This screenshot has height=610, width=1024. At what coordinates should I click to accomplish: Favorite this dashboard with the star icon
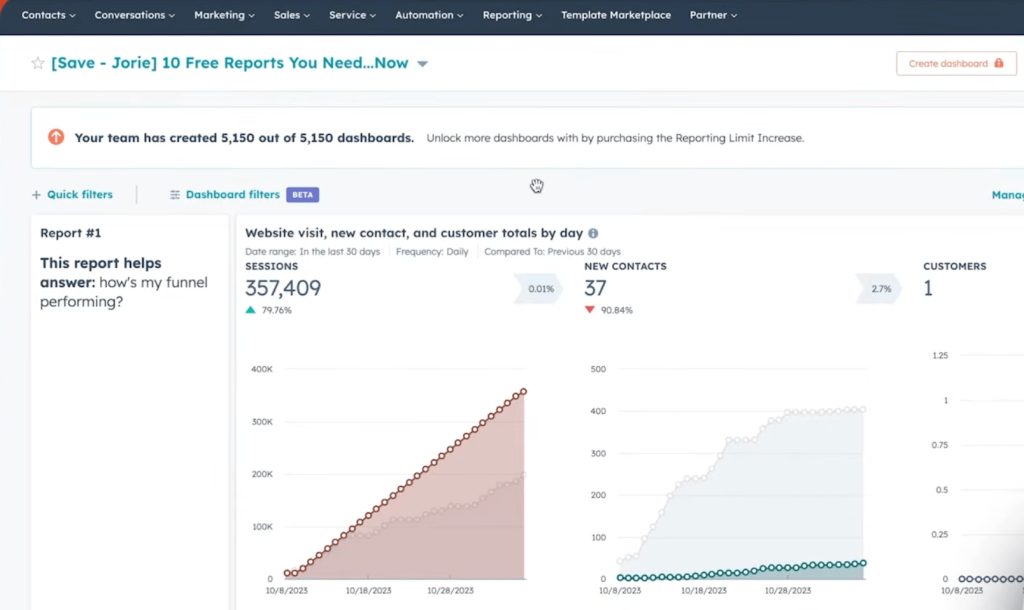click(x=38, y=63)
